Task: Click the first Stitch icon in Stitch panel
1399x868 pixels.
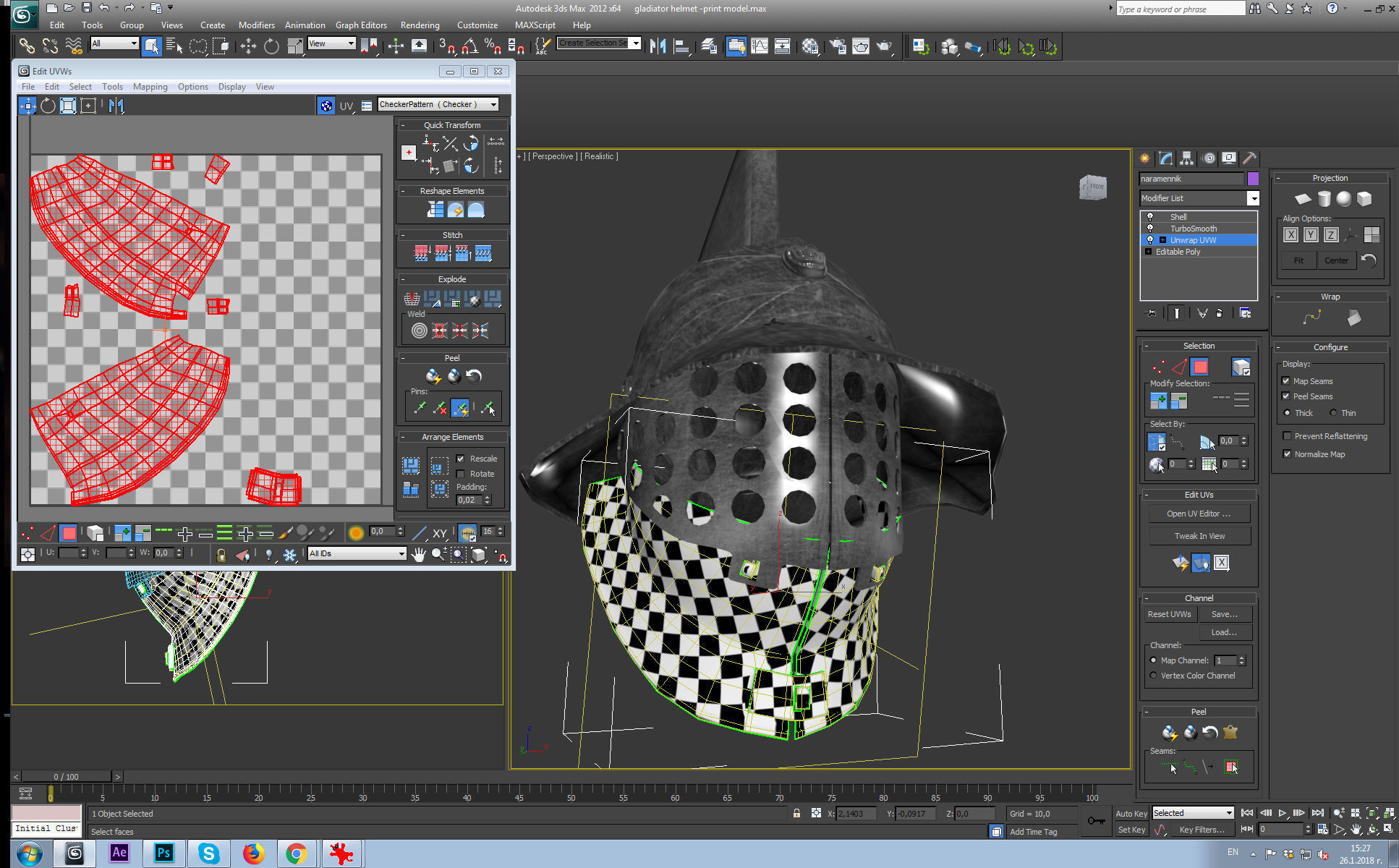Action: (x=421, y=253)
